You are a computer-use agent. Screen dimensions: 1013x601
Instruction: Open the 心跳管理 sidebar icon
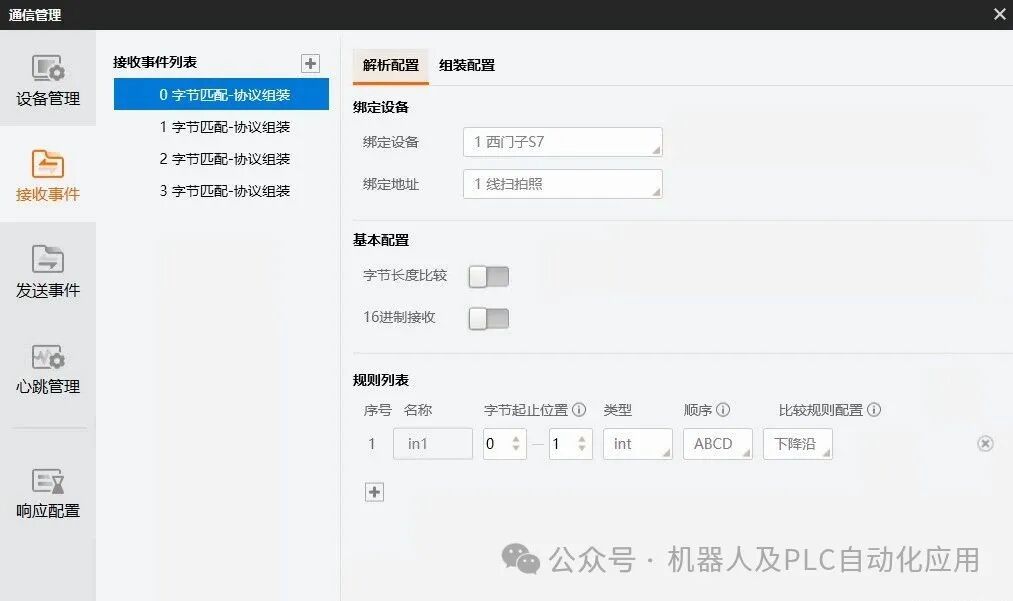(48, 368)
